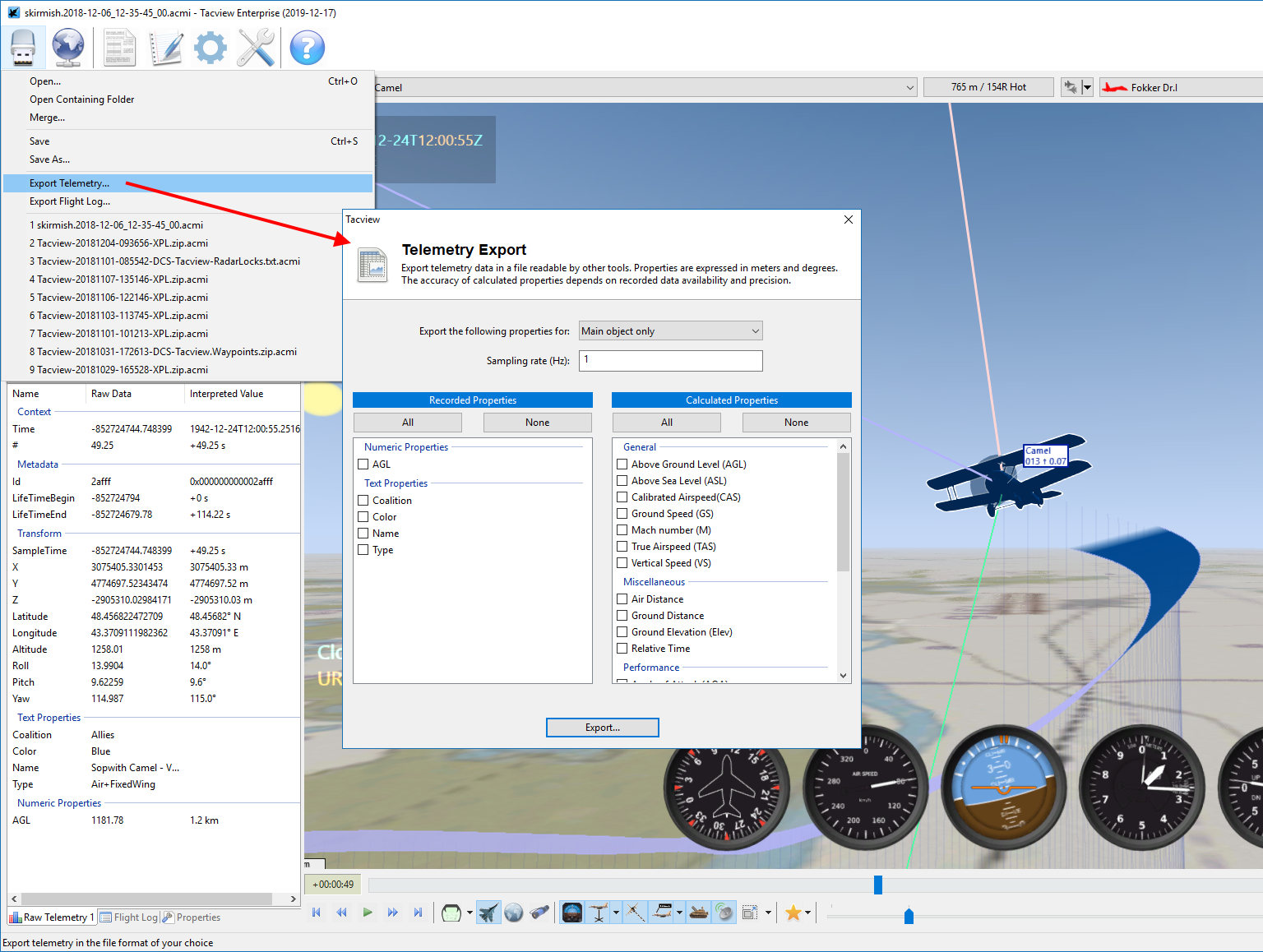
Task: Toggle the aircraft trail line icon
Action: pyautogui.click(x=636, y=913)
